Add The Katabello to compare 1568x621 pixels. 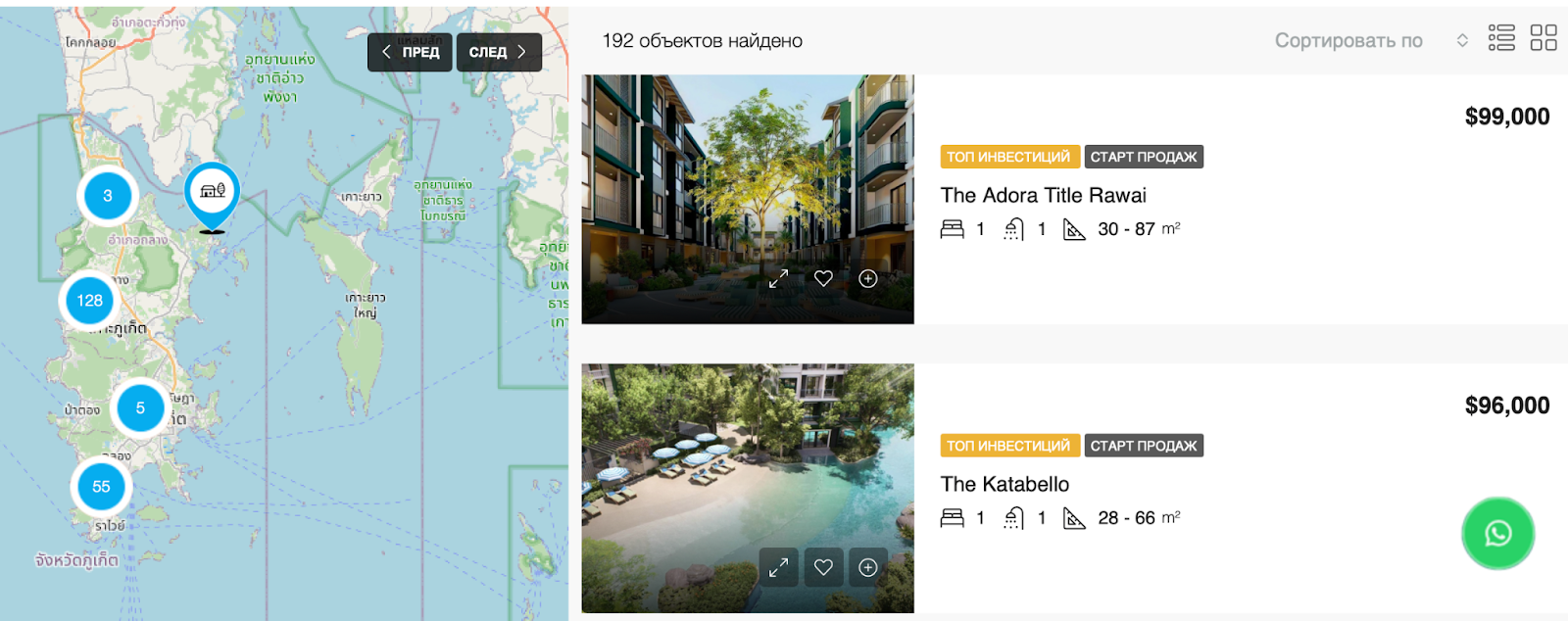[x=868, y=567]
